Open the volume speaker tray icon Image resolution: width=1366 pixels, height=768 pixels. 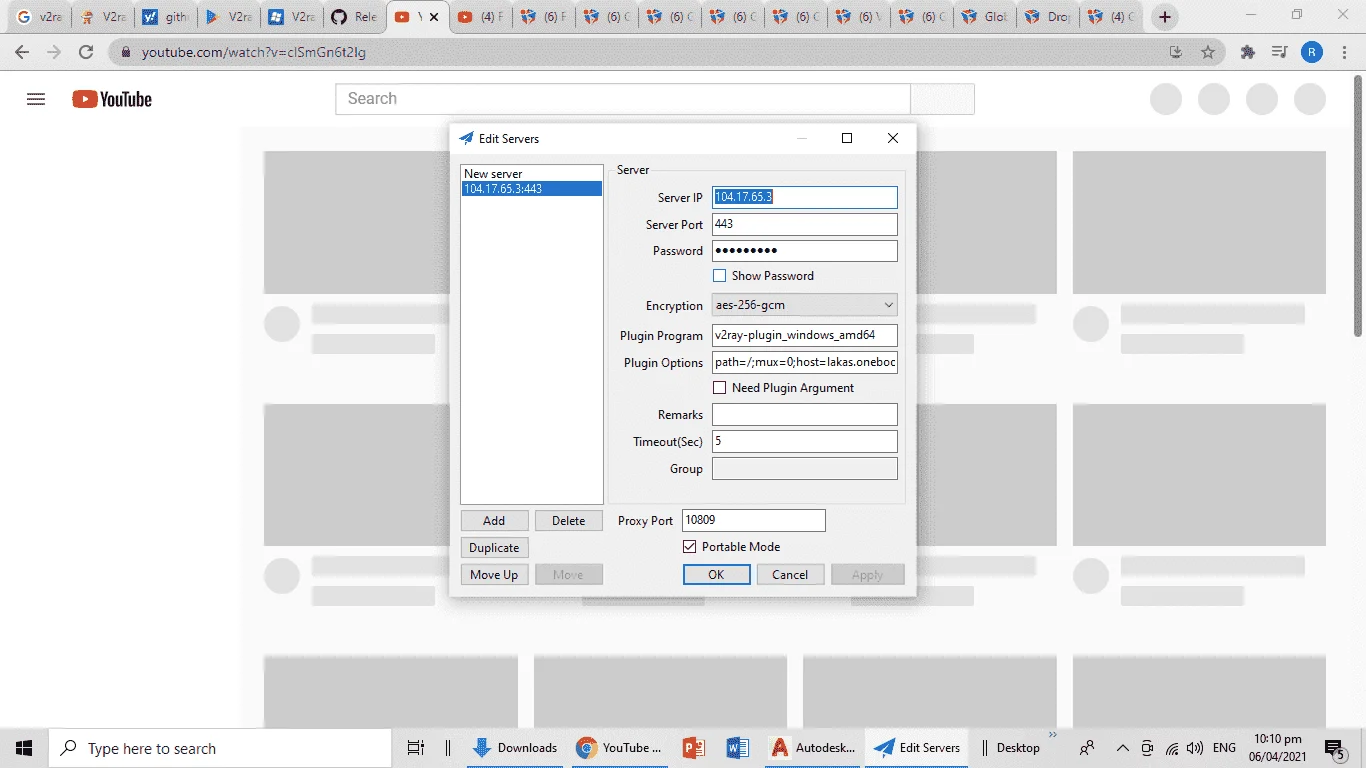(x=1195, y=748)
